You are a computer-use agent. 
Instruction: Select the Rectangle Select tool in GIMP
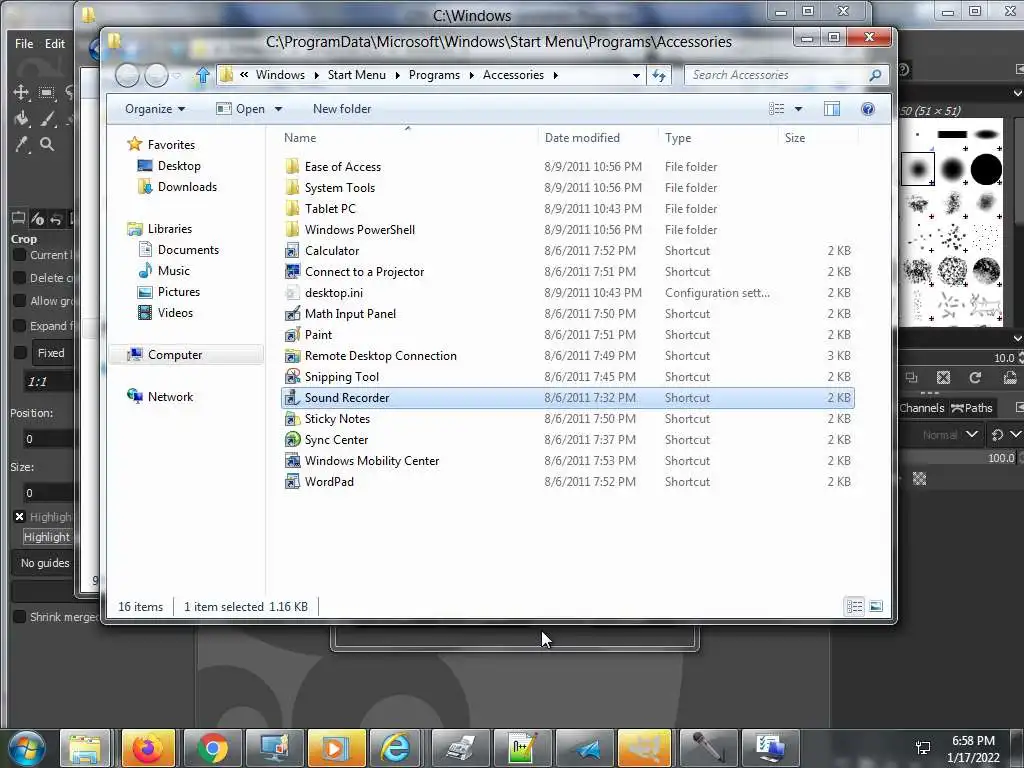coord(46,92)
